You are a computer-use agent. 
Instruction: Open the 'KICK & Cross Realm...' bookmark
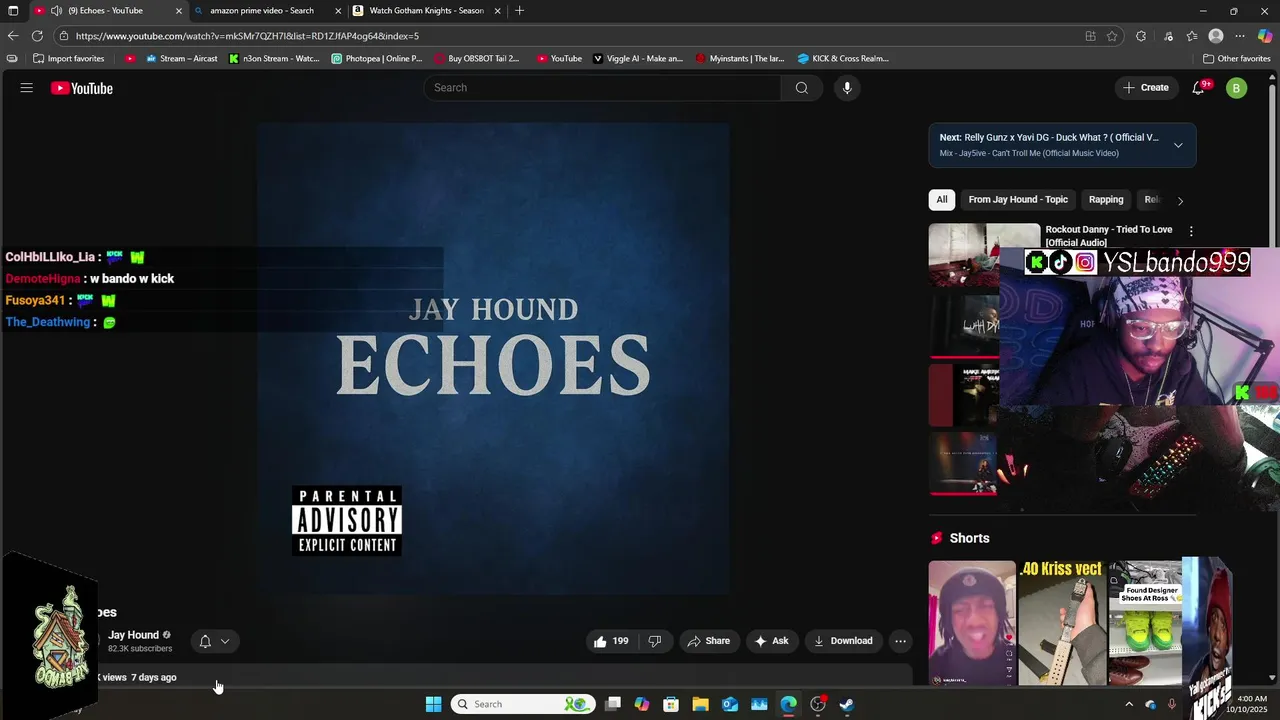pyautogui.click(x=843, y=59)
